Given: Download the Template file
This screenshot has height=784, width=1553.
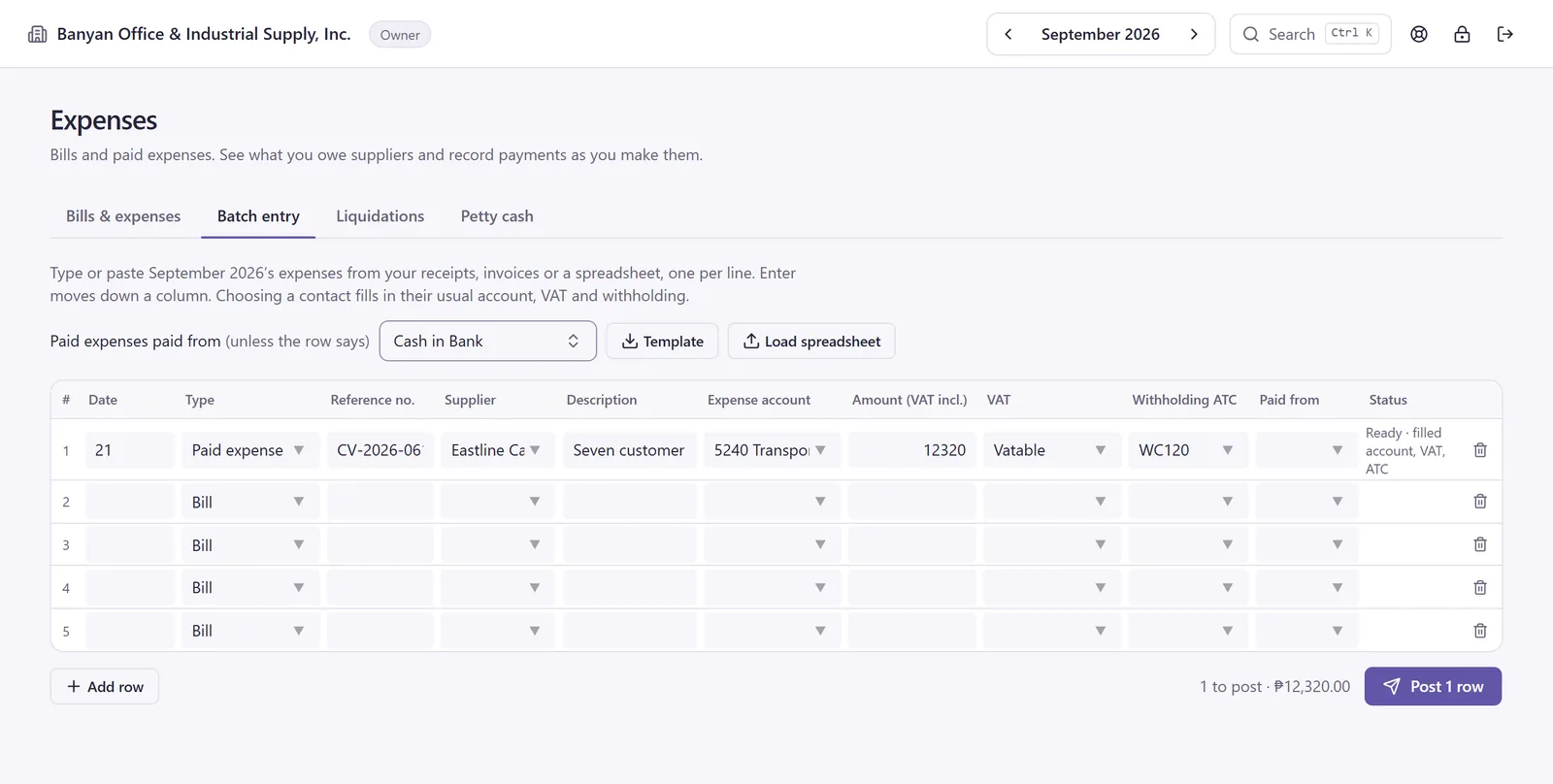Looking at the screenshot, I should pyautogui.click(x=662, y=342).
